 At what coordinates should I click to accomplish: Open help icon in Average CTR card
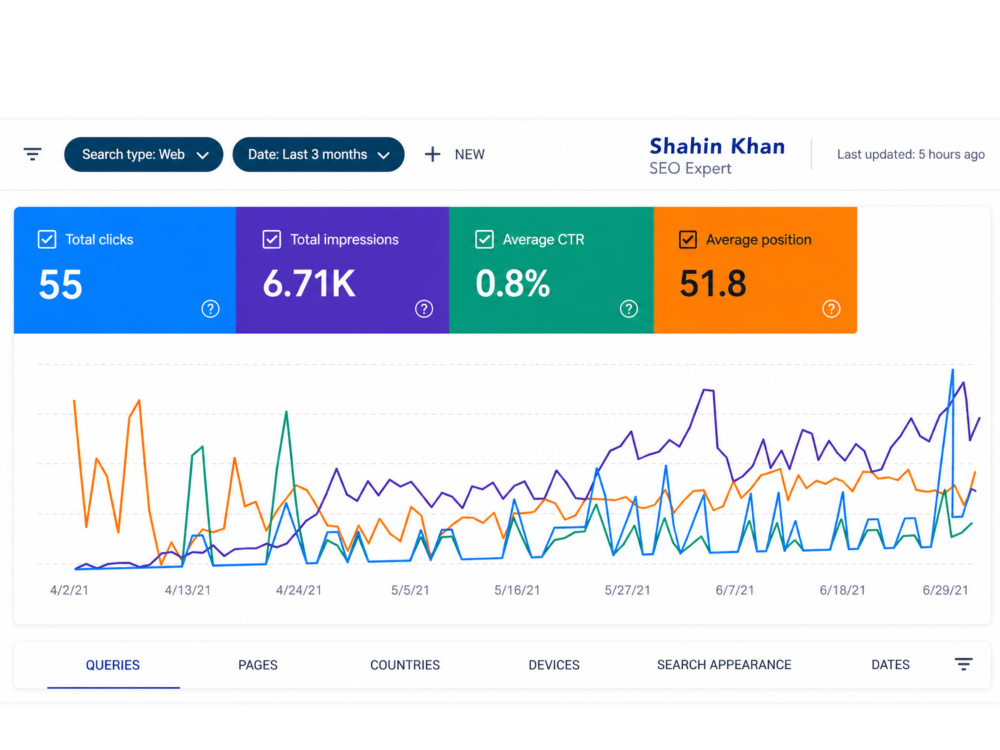[x=629, y=309]
